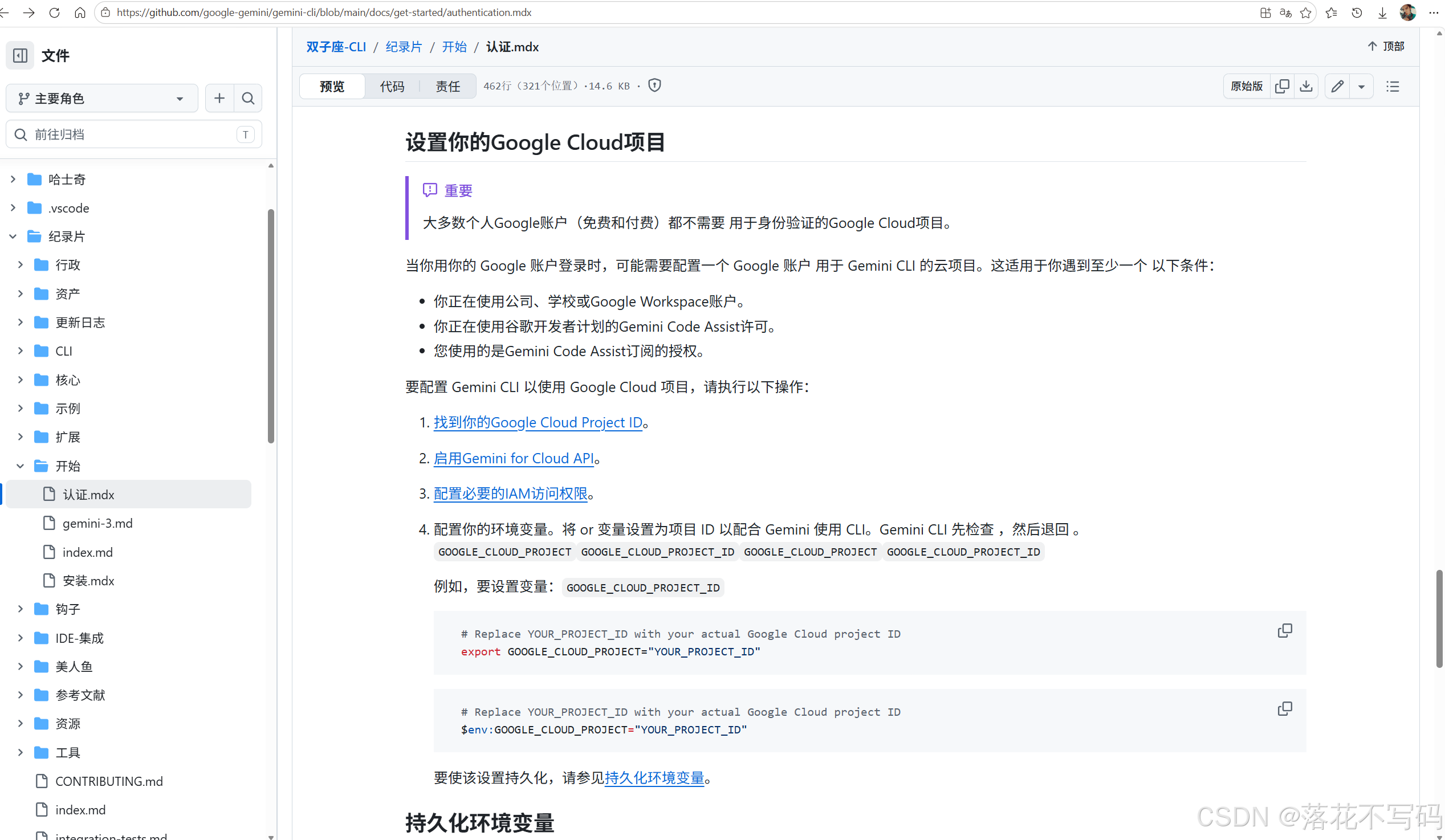Collapse the 开始 folder

pos(21,466)
